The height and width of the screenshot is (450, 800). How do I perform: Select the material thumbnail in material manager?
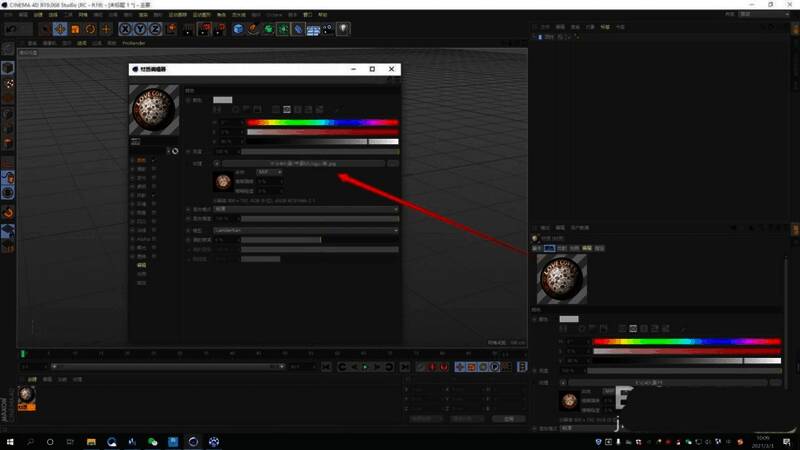pos(26,395)
